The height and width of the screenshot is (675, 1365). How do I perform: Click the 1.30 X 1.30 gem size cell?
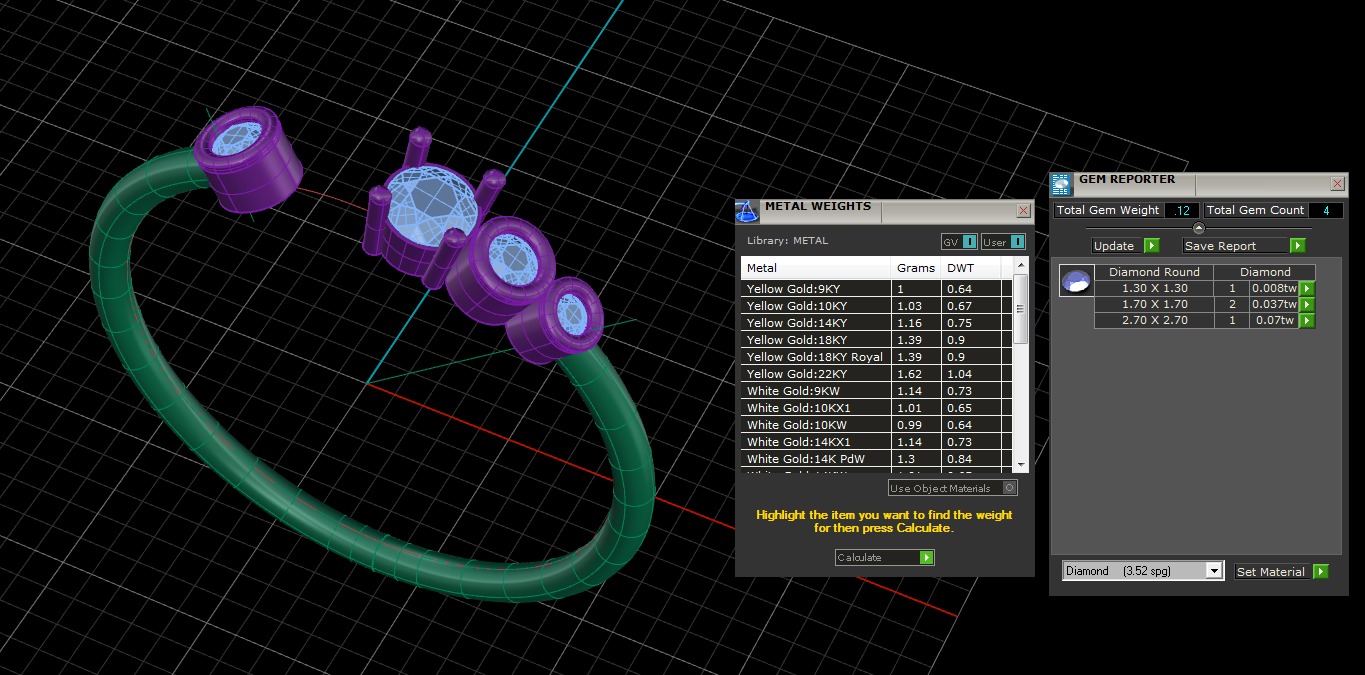point(1154,288)
